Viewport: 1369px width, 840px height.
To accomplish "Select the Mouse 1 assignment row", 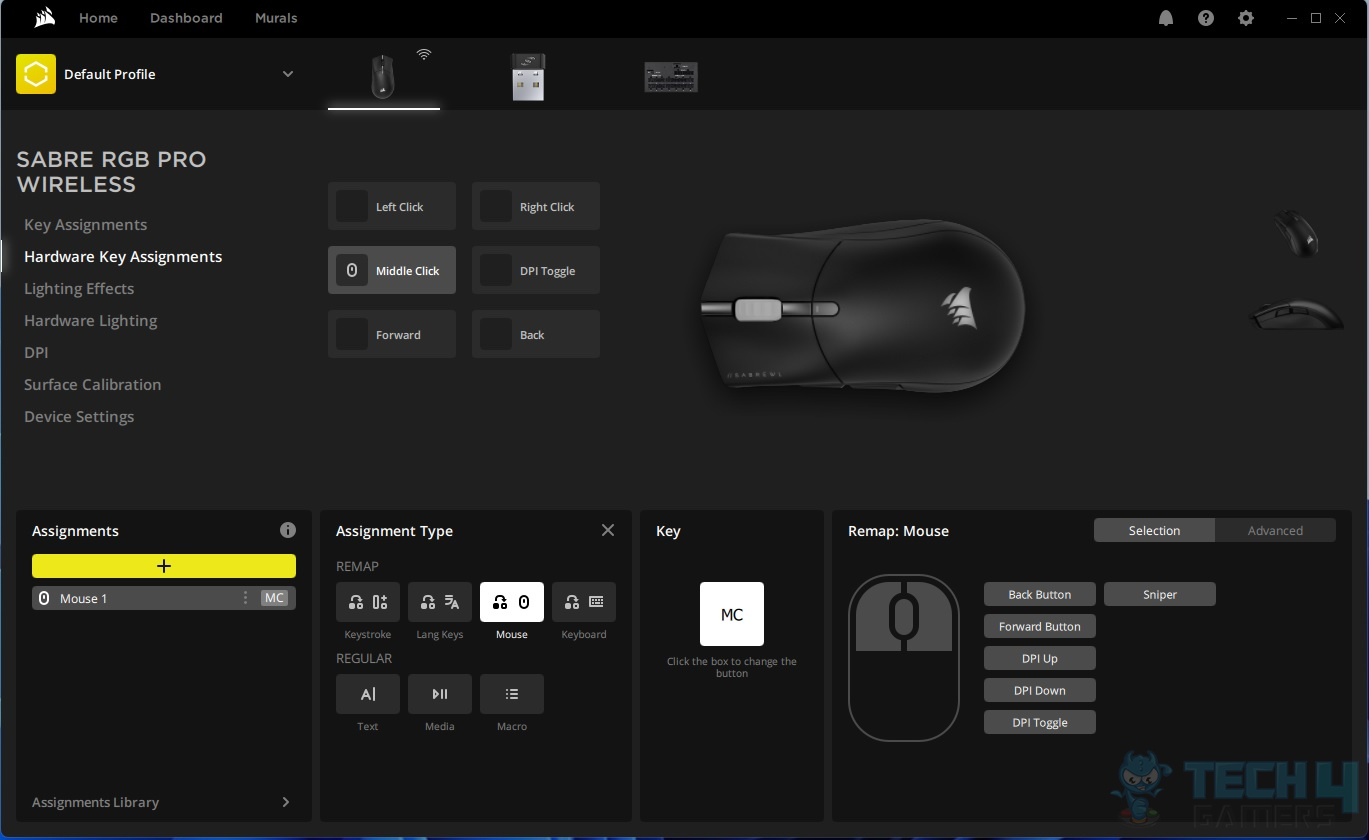I will [164, 598].
